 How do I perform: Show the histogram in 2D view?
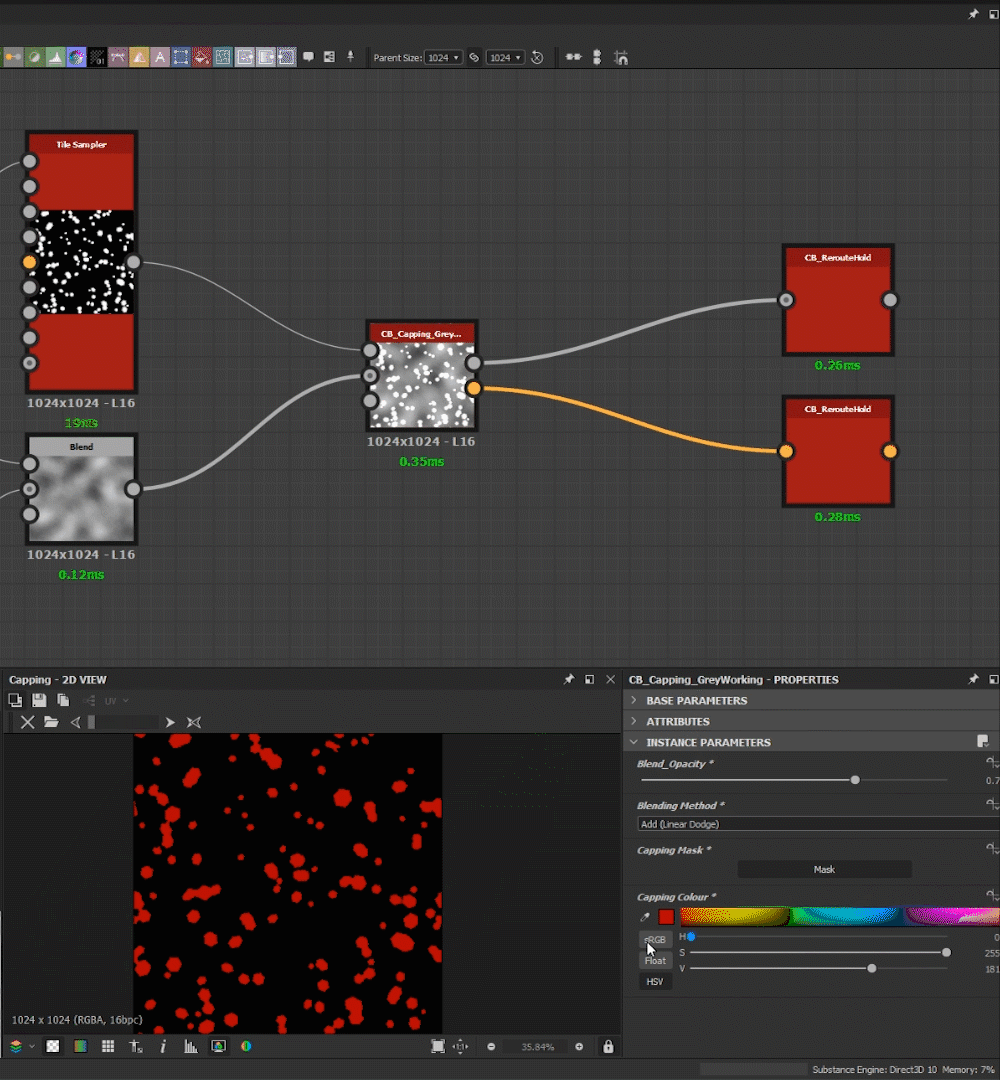click(x=191, y=1047)
